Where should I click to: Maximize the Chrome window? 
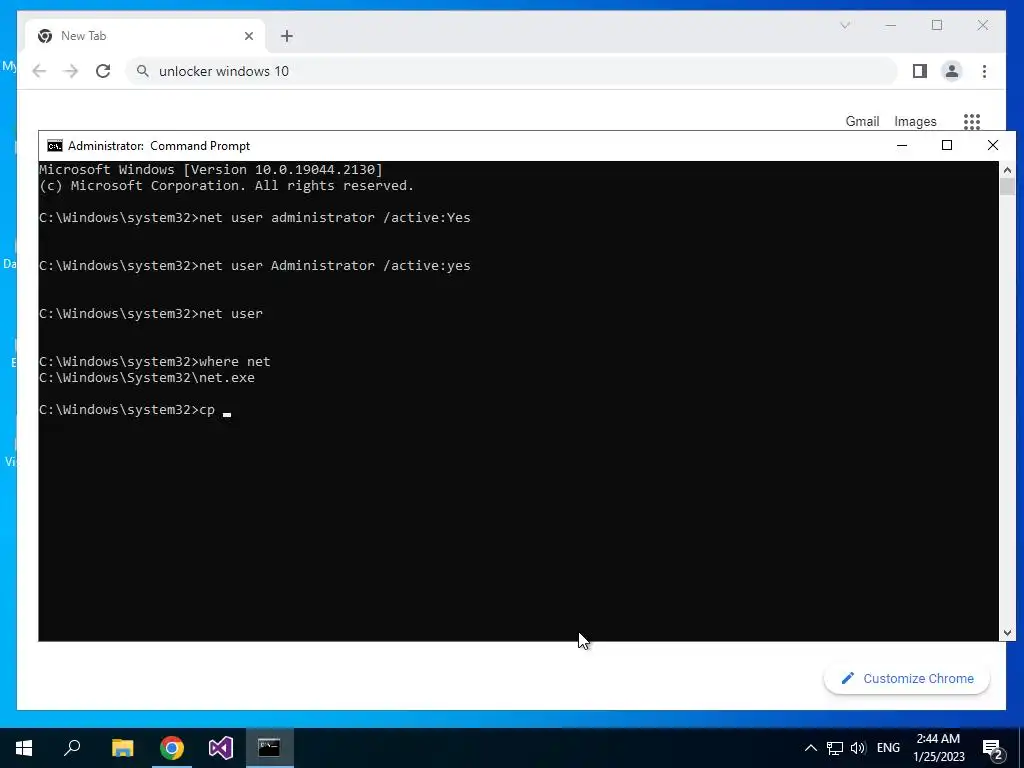(937, 25)
